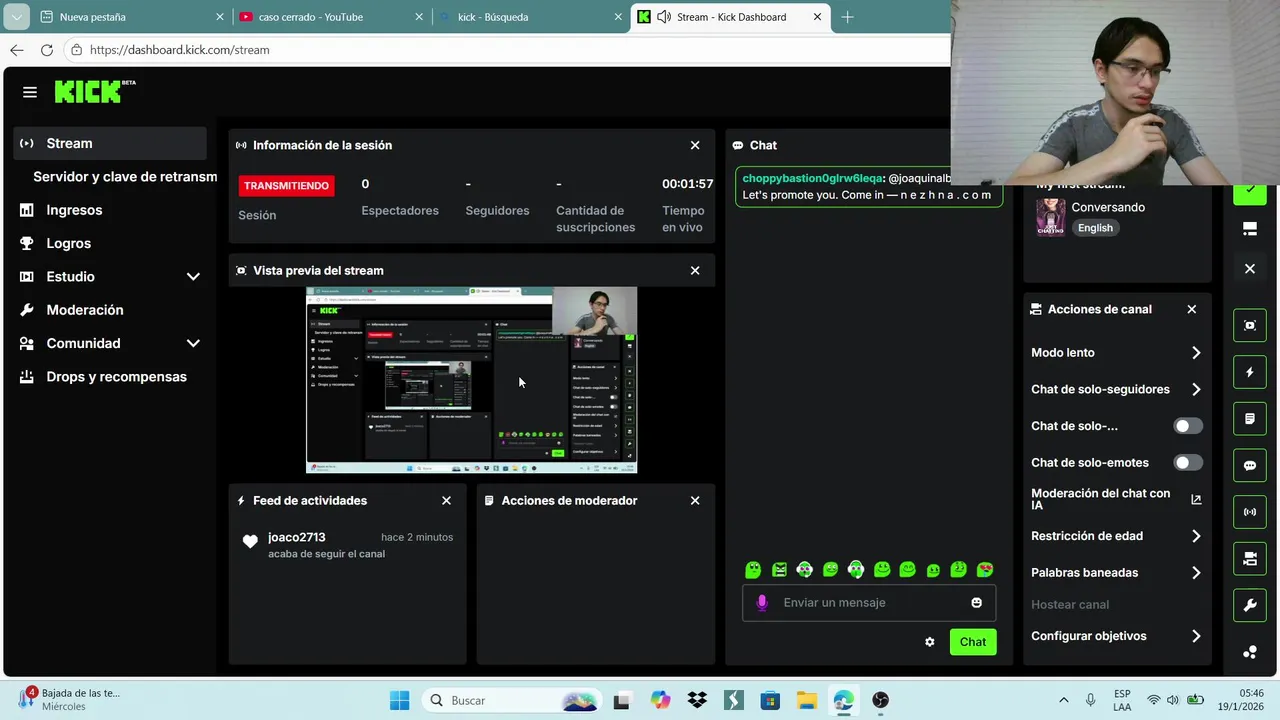Close the Acciones de canal panel
This screenshot has height=720, width=1280.
(1192, 309)
